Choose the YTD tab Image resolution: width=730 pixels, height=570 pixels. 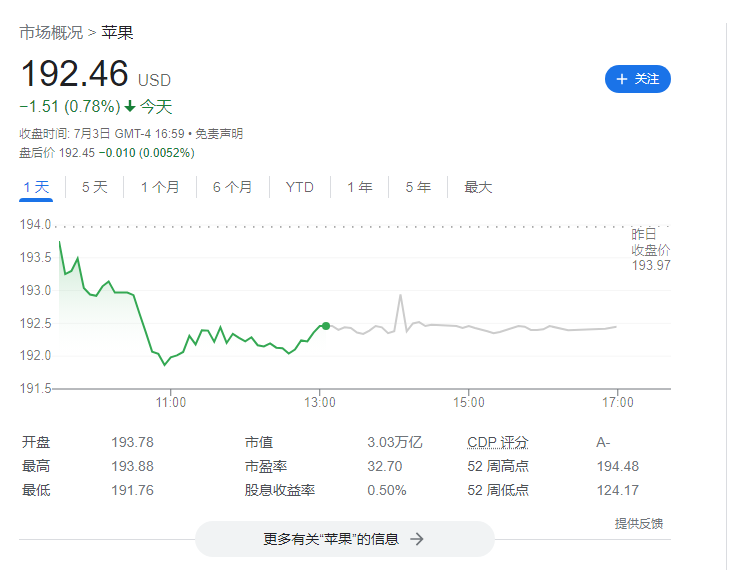point(299,187)
